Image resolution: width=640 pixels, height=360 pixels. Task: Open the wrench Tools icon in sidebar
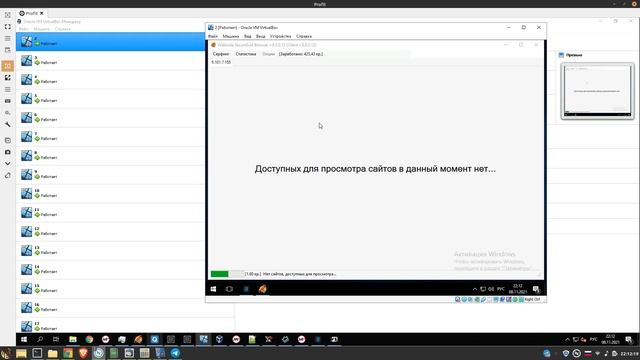coord(8,124)
